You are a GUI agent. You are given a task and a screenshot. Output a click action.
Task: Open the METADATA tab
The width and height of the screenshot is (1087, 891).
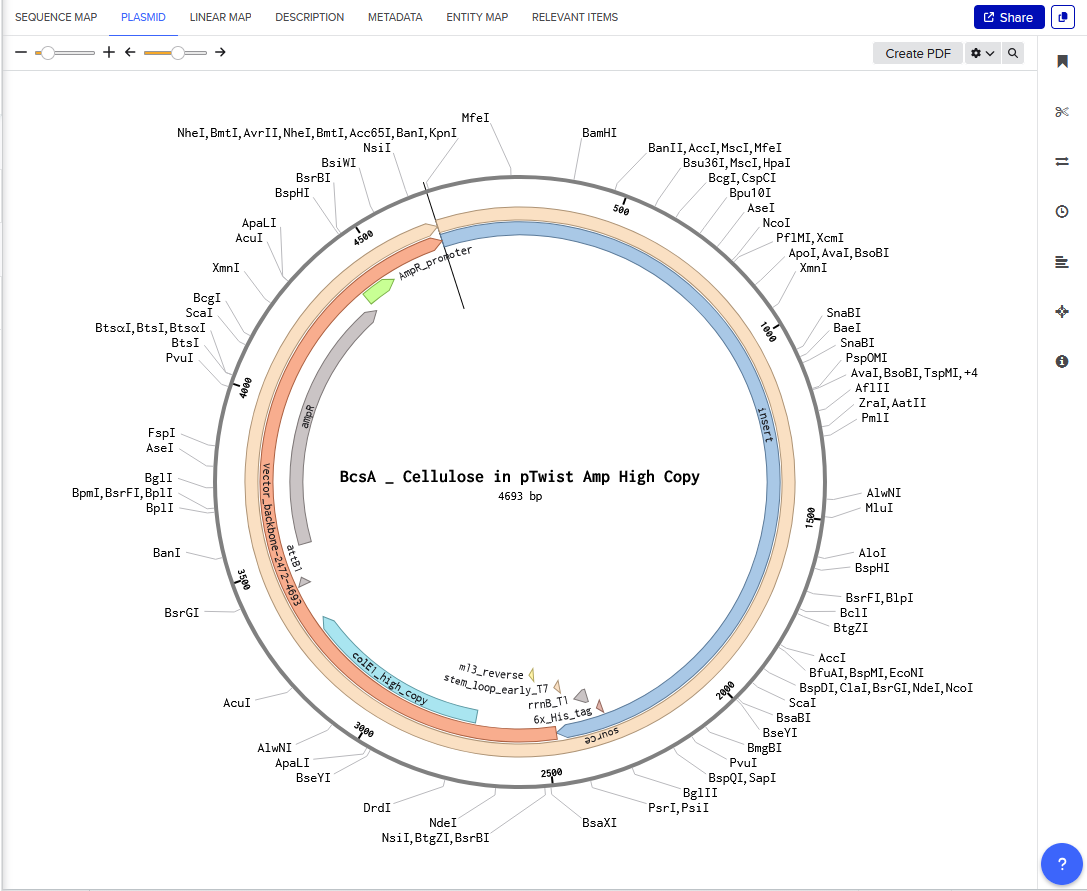pos(395,17)
